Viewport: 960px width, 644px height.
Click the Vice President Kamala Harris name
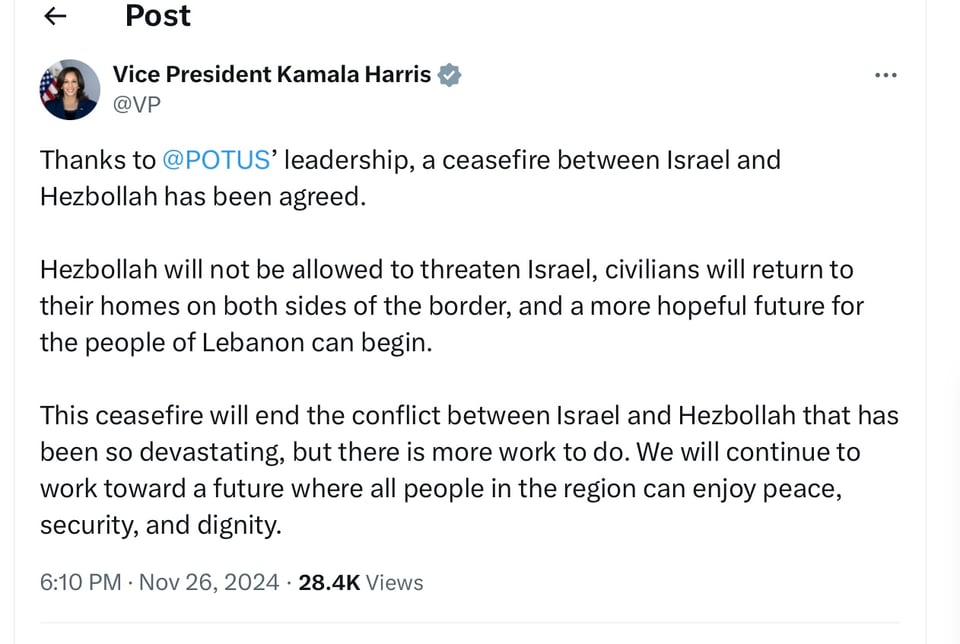271,74
